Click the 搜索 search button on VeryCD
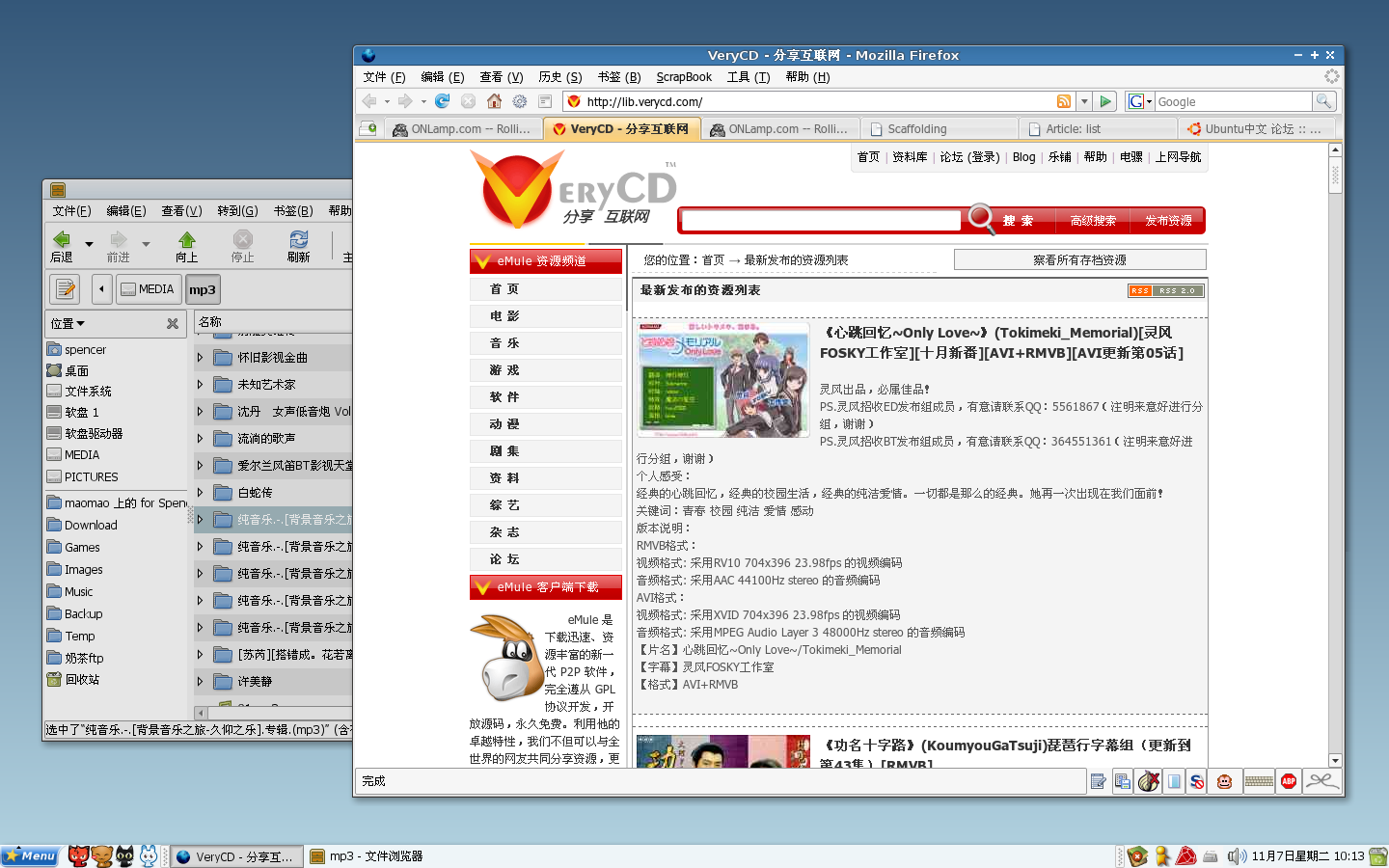 [x=1018, y=221]
